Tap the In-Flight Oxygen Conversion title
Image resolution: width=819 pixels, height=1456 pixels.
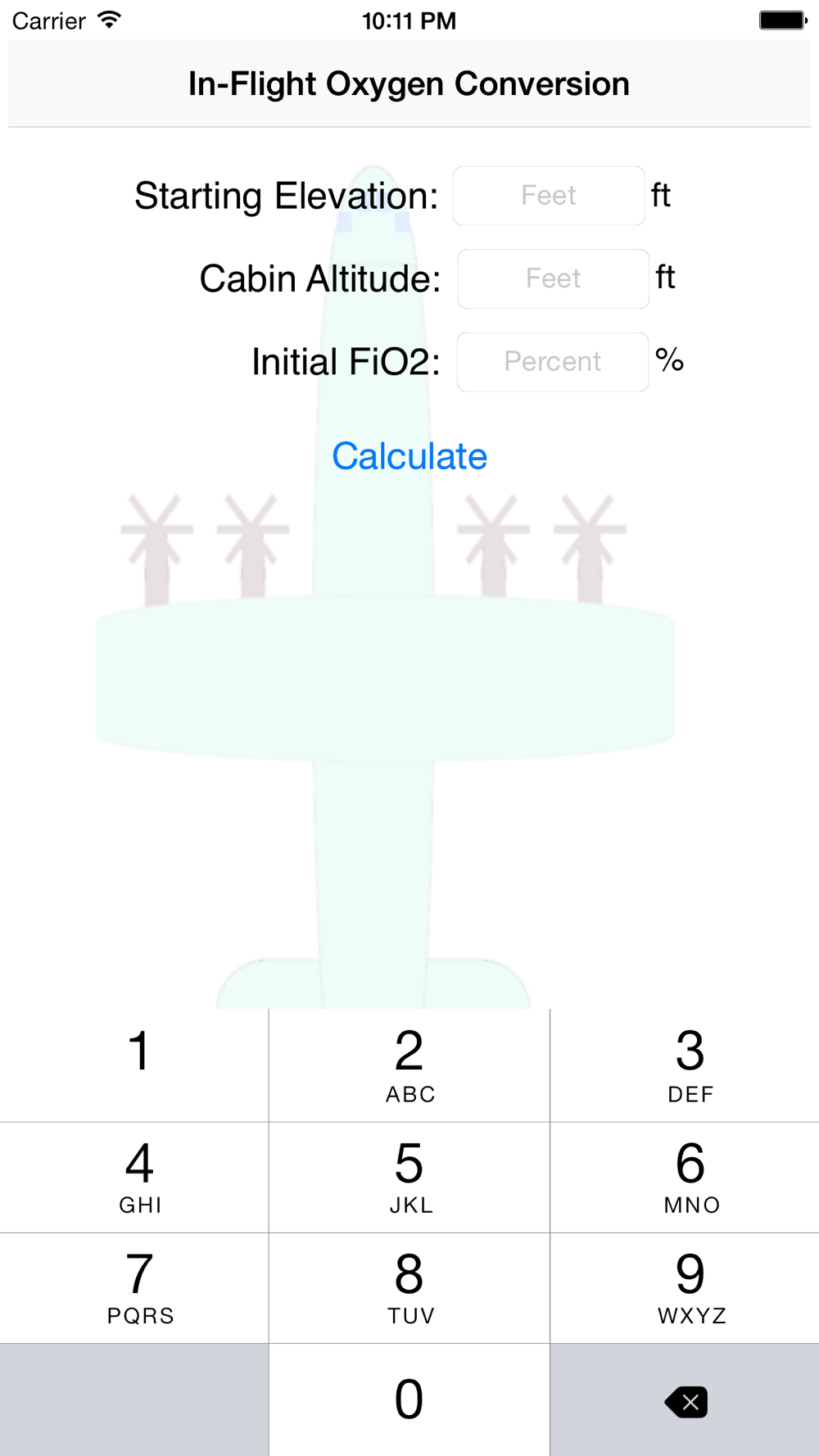[409, 84]
